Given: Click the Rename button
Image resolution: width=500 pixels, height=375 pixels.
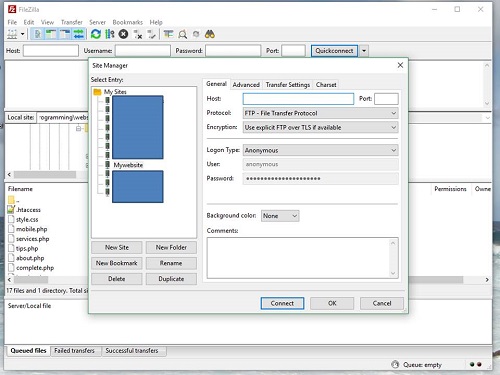Looking at the screenshot, I should (x=171, y=263).
